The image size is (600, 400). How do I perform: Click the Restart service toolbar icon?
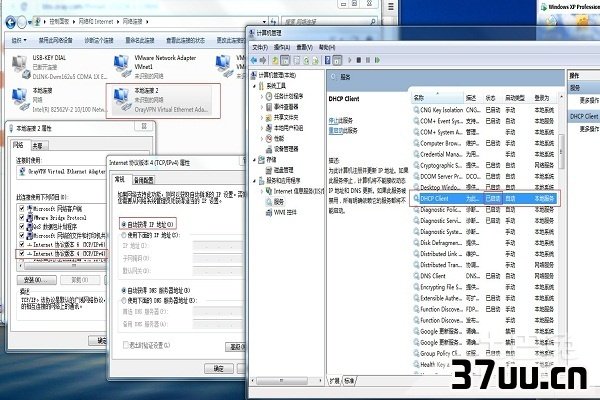point(377,60)
